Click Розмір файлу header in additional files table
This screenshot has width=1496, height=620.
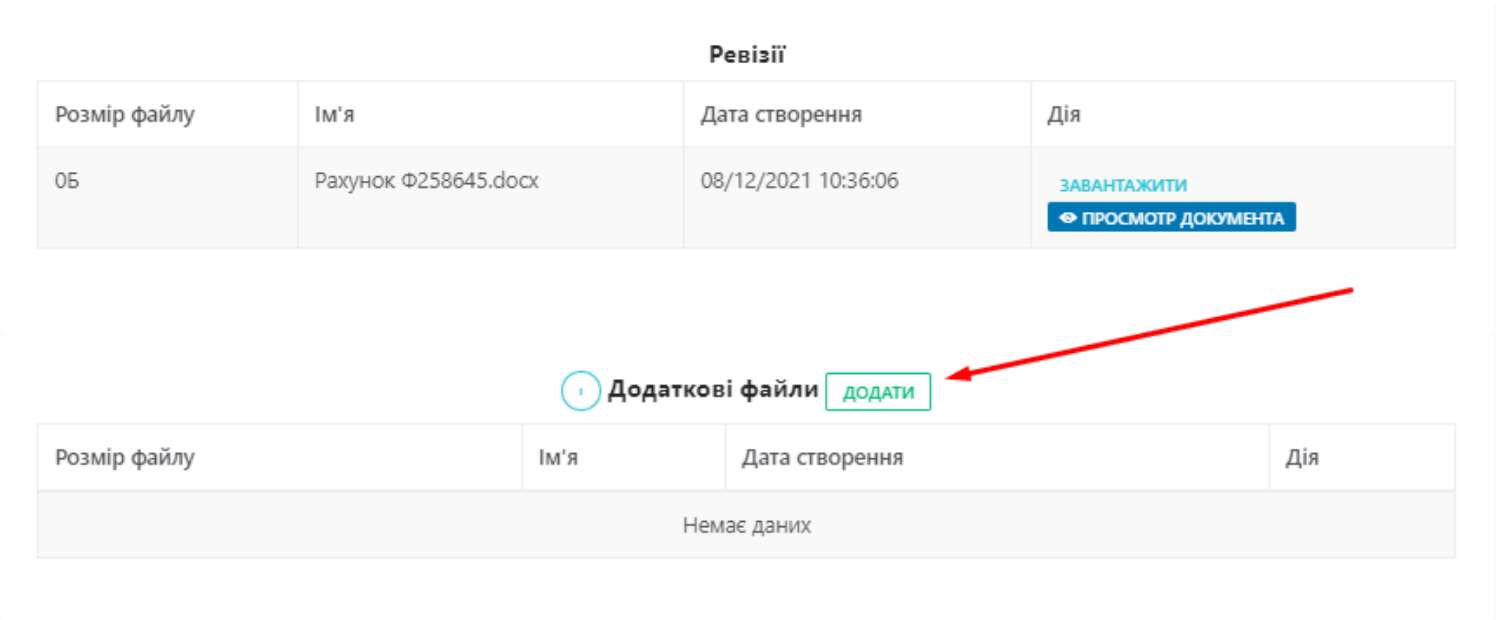[125, 458]
